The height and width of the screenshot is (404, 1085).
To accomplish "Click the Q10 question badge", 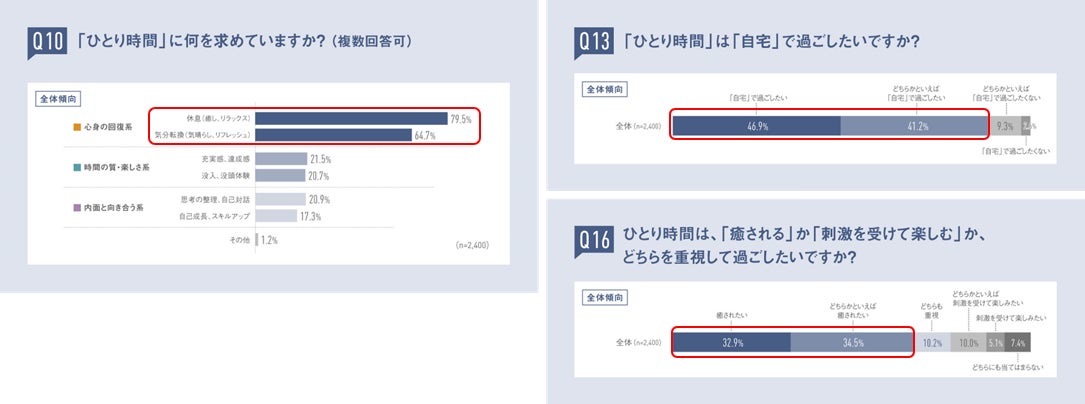I will (x=46, y=43).
